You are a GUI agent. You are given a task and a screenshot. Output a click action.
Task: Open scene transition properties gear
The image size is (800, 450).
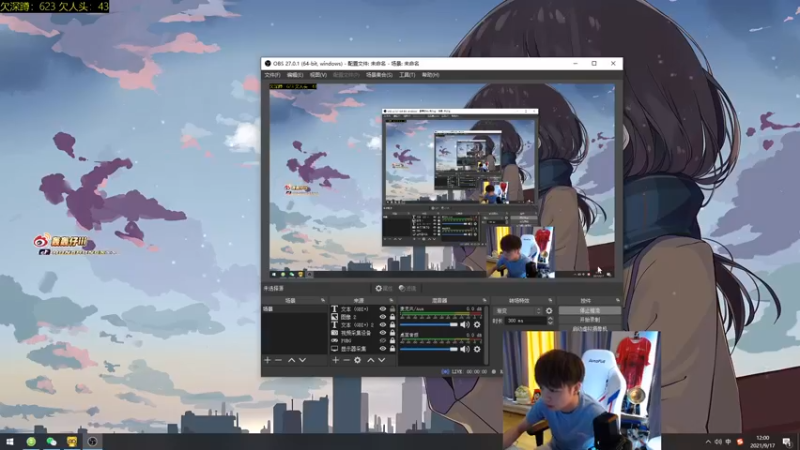coord(549,311)
